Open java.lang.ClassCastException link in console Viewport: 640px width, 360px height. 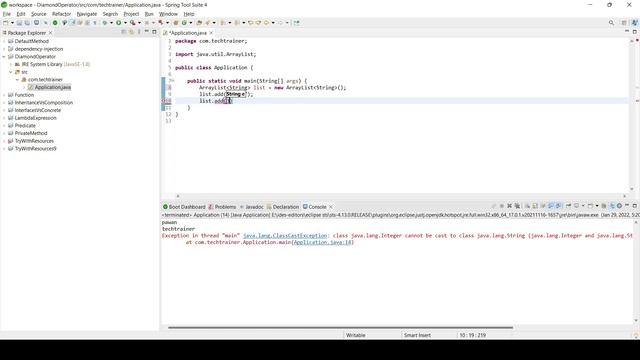click(285, 236)
